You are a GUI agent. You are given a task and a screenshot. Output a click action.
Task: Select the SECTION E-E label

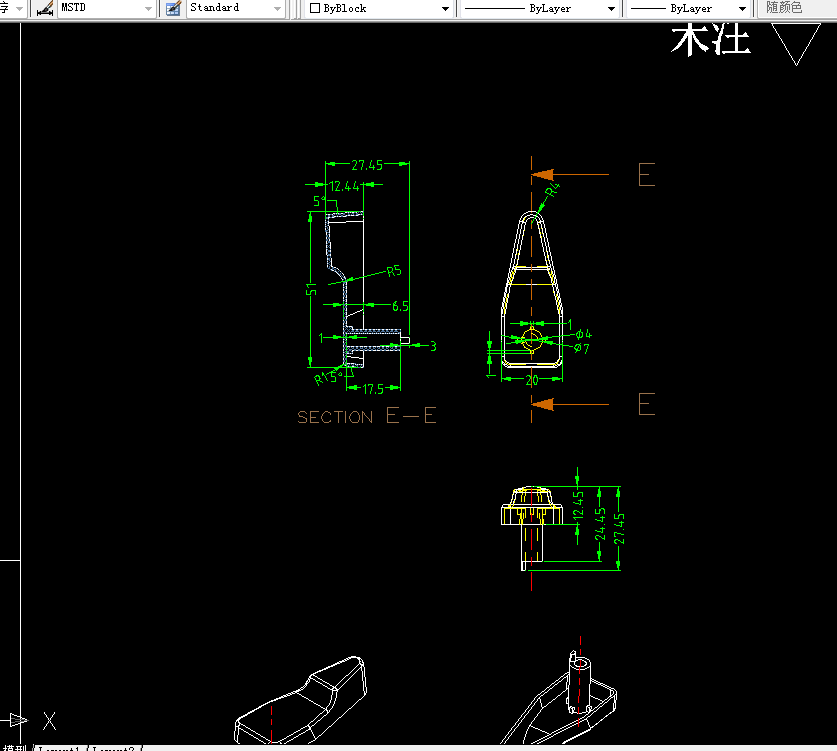pyautogui.click(x=367, y=416)
